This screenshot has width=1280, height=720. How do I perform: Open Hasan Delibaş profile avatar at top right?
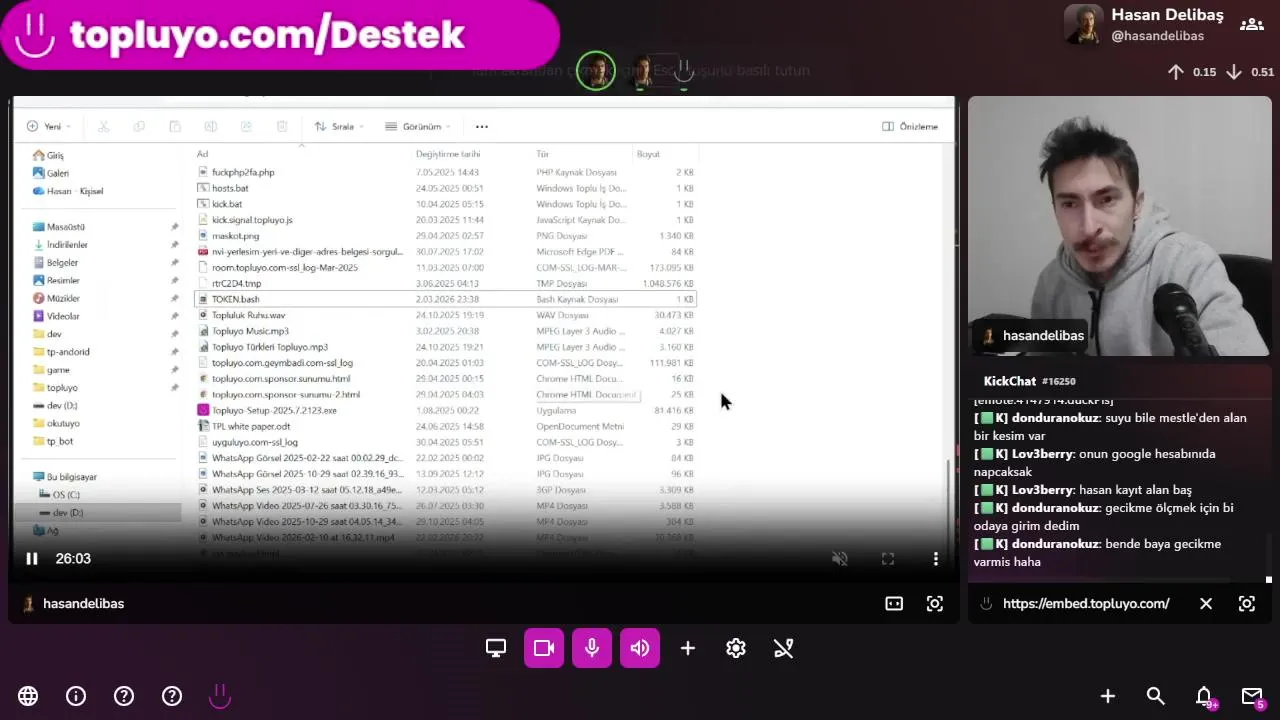pos(1083,25)
